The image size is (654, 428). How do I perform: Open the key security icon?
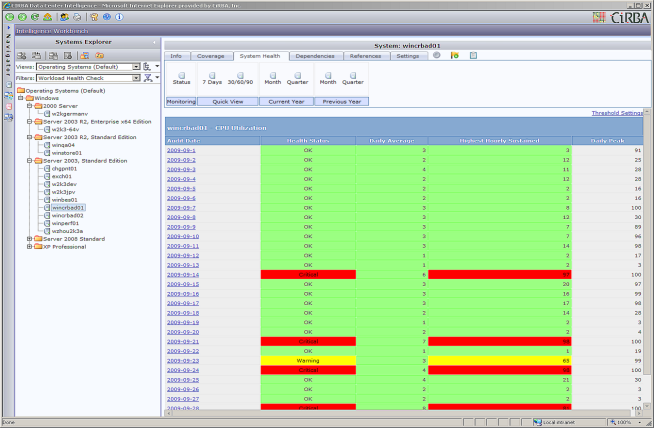(x=94, y=17)
